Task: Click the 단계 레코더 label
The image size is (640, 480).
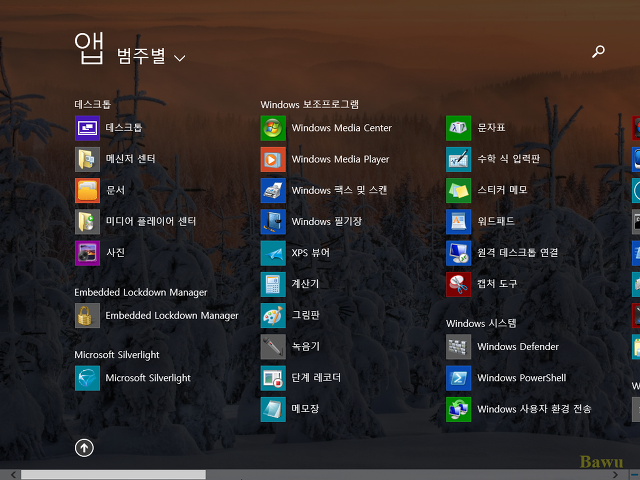Action: (x=316, y=378)
